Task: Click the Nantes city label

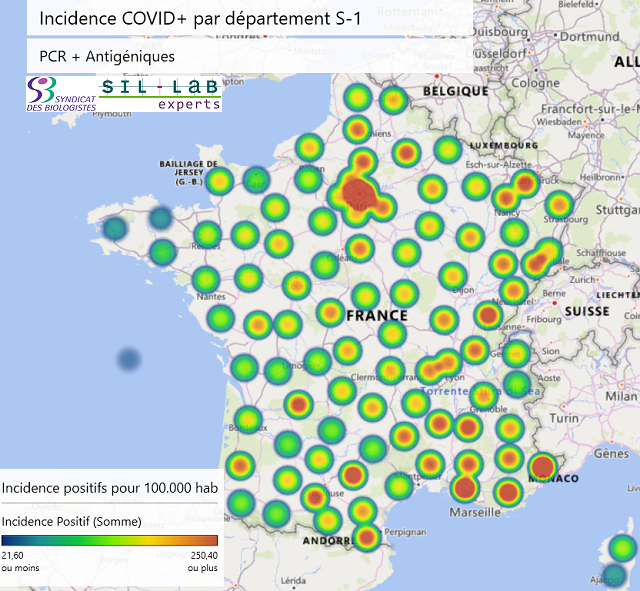Action: 211,297
